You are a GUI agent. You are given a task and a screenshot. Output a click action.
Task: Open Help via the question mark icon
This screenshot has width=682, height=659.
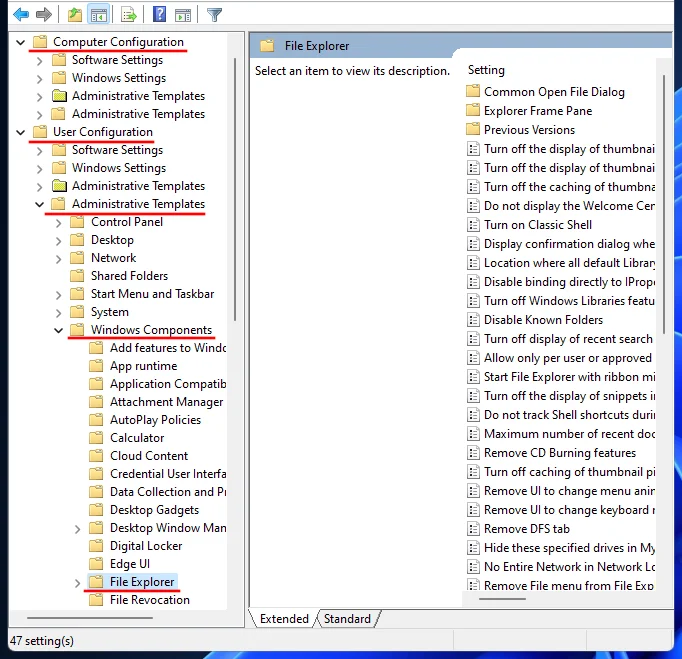pos(160,14)
